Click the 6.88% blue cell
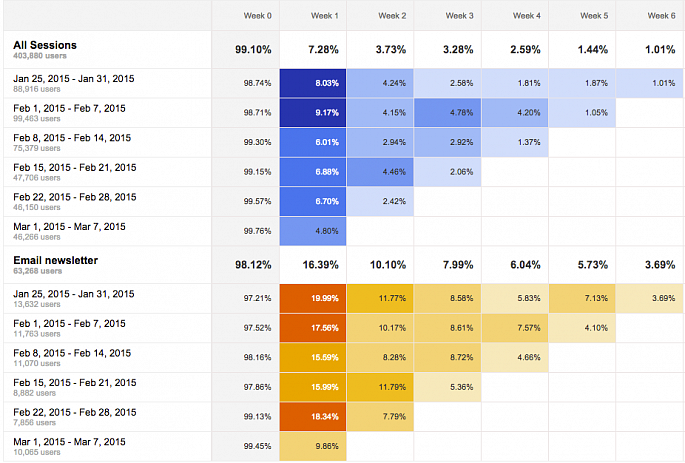Screen dimensions: 685x463 click(x=313, y=171)
